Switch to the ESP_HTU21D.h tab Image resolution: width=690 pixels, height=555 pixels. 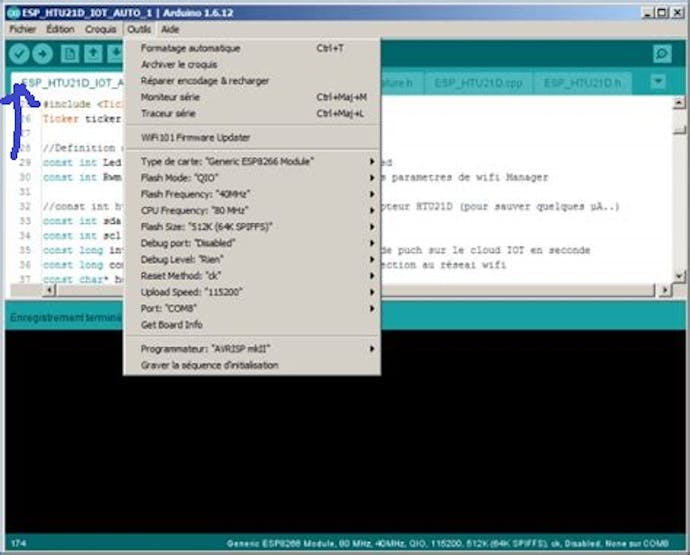pyautogui.click(x=582, y=83)
